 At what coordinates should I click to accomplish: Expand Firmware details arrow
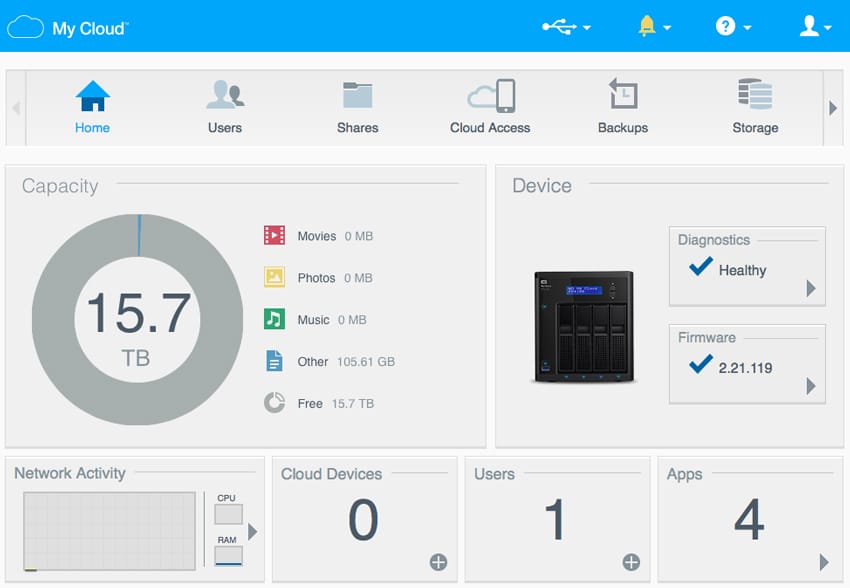(811, 386)
